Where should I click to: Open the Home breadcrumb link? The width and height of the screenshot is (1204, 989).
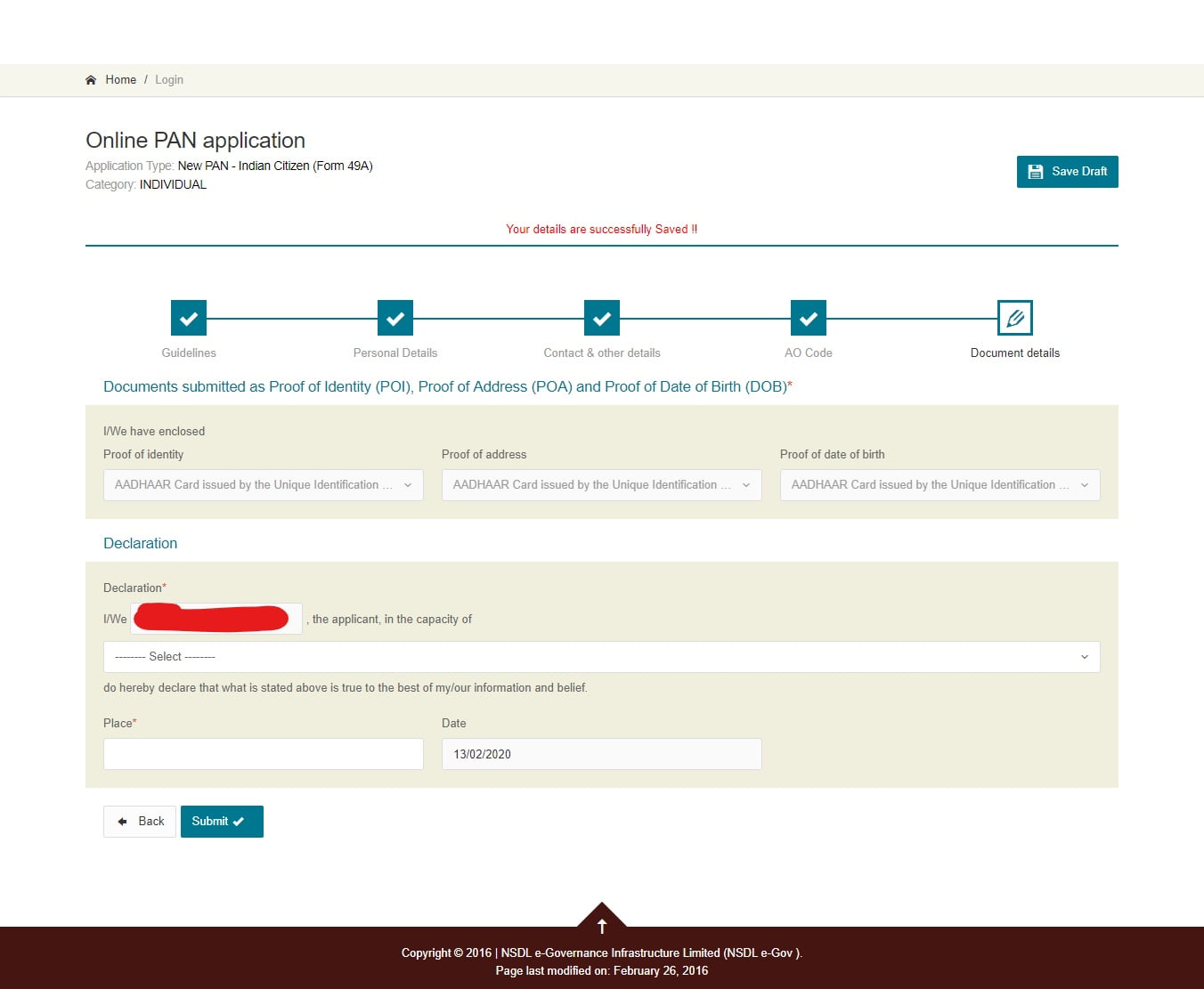click(120, 79)
